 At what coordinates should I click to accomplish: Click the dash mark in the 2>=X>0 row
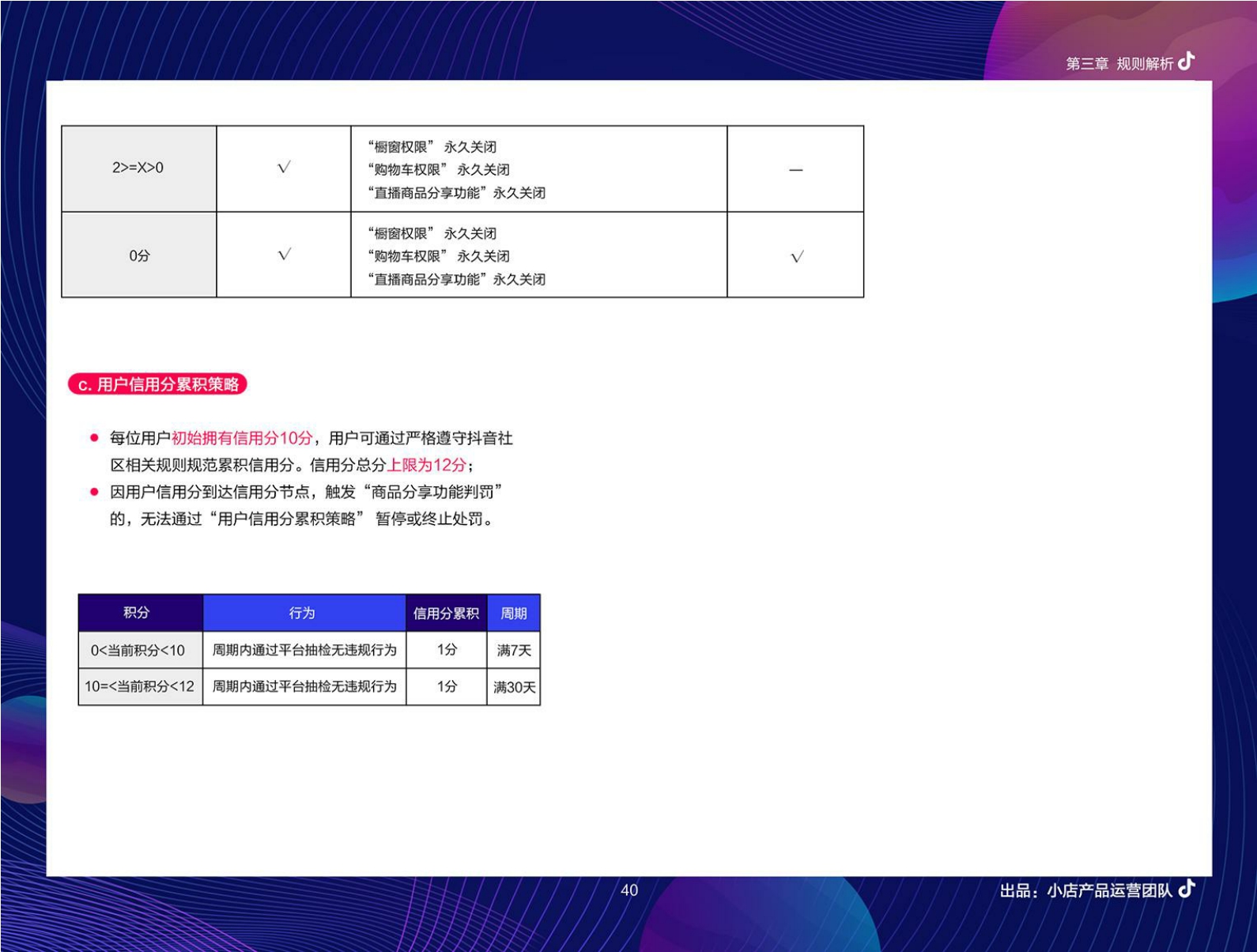[795, 170]
